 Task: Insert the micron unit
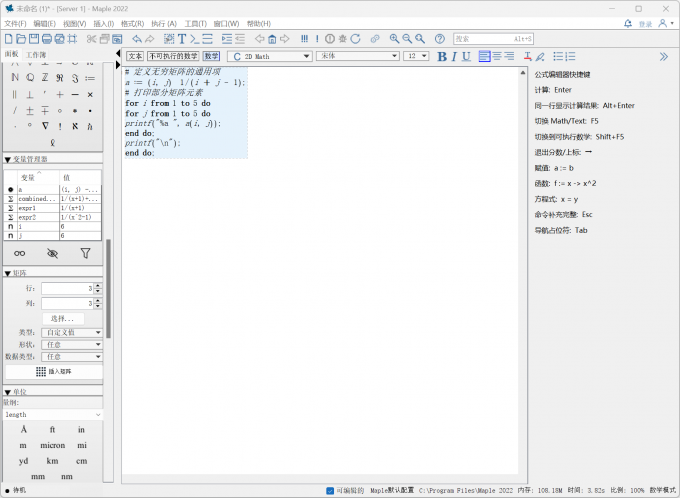[52, 446]
